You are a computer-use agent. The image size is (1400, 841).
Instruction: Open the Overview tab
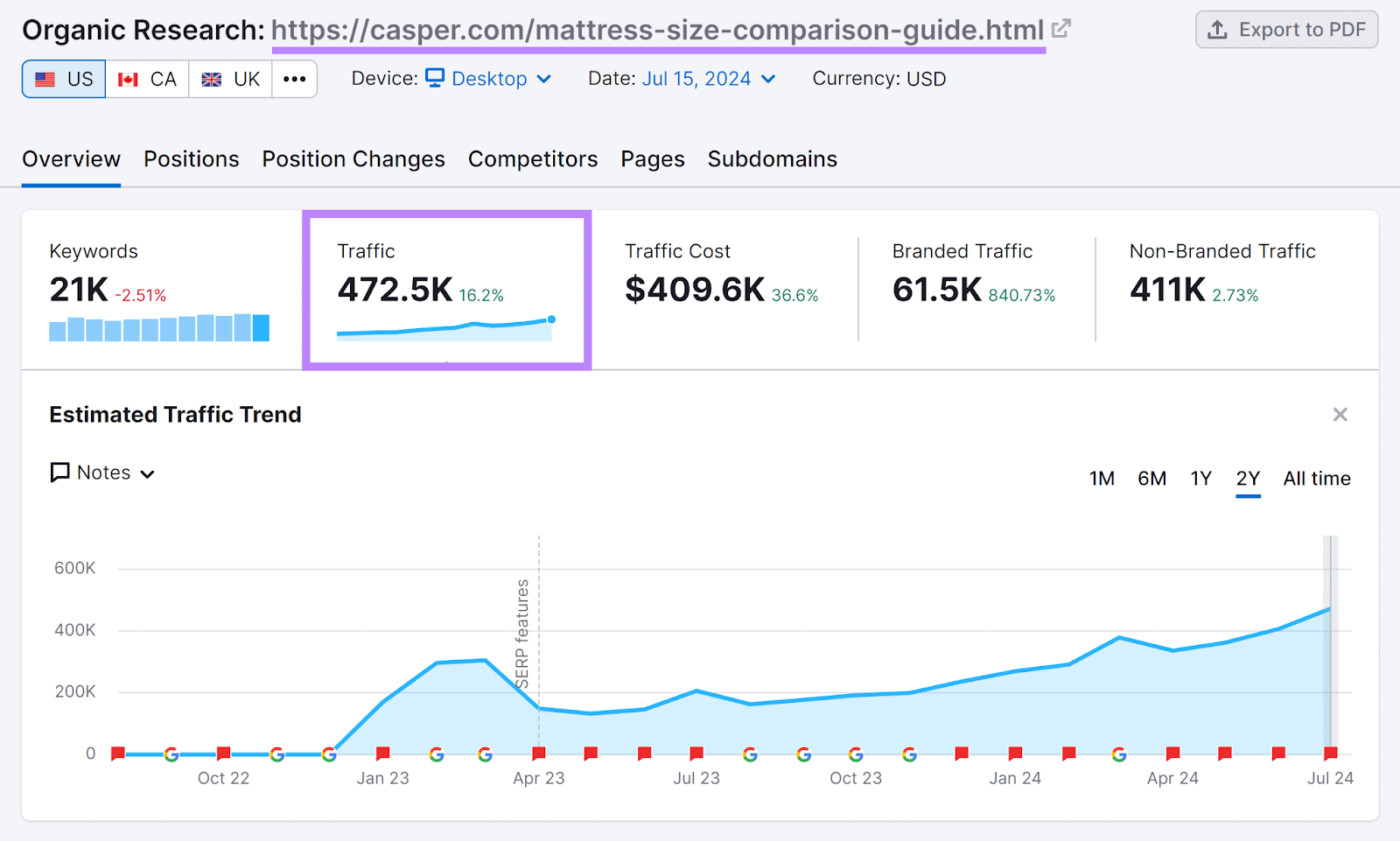(x=72, y=159)
